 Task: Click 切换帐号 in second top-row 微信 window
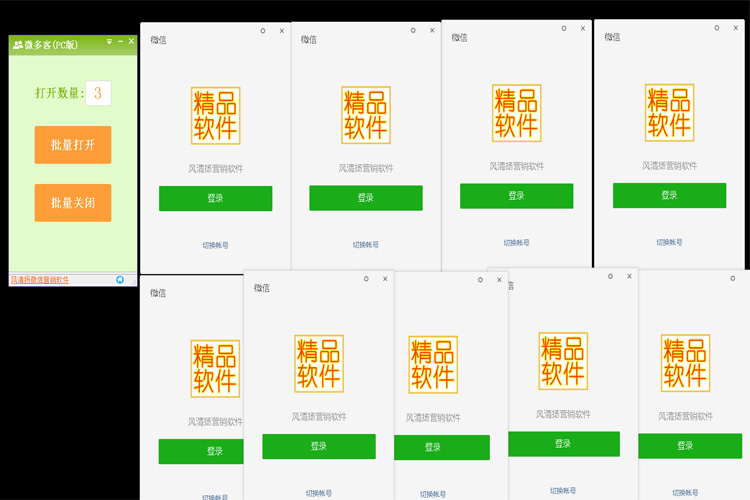pos(366,244)
